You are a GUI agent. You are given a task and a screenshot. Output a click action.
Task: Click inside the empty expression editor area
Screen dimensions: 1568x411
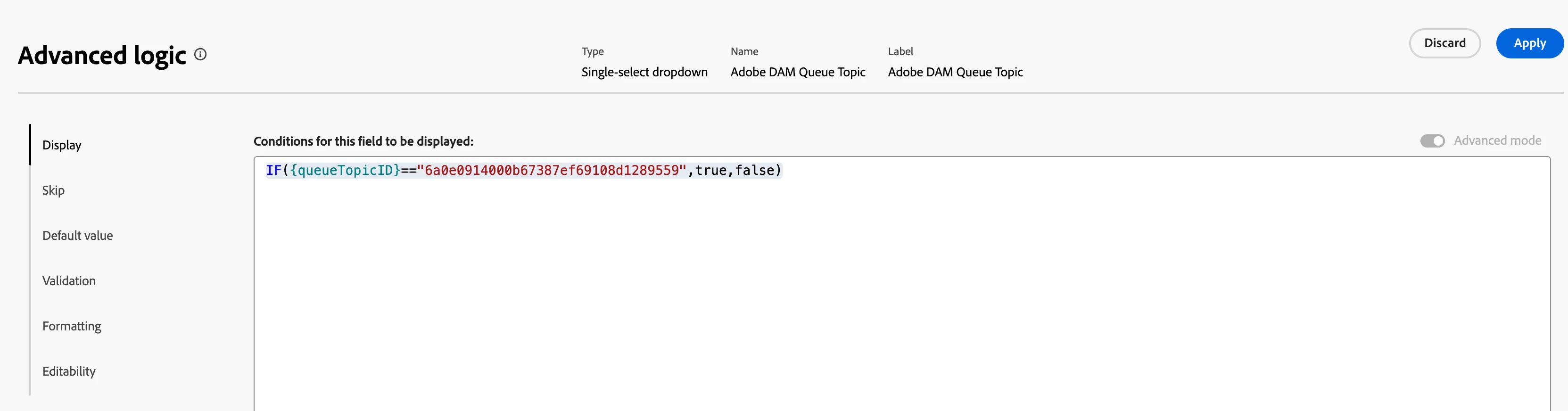coord(901,292)
